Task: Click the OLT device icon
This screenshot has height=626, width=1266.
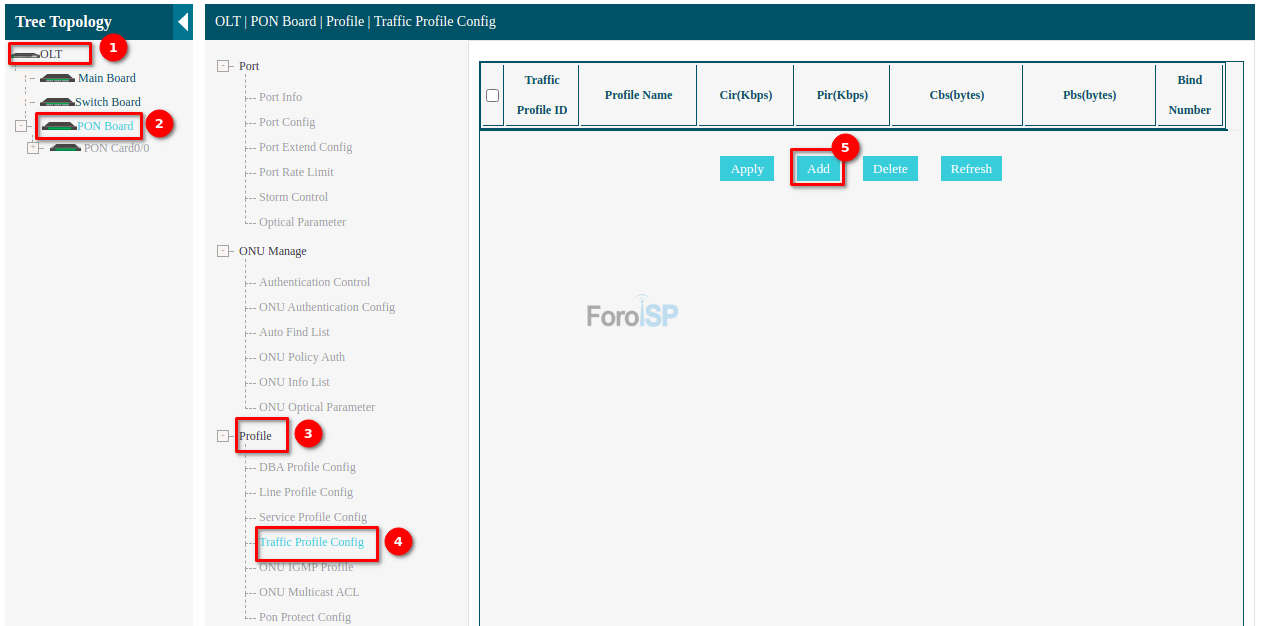Action: point(25,54)
